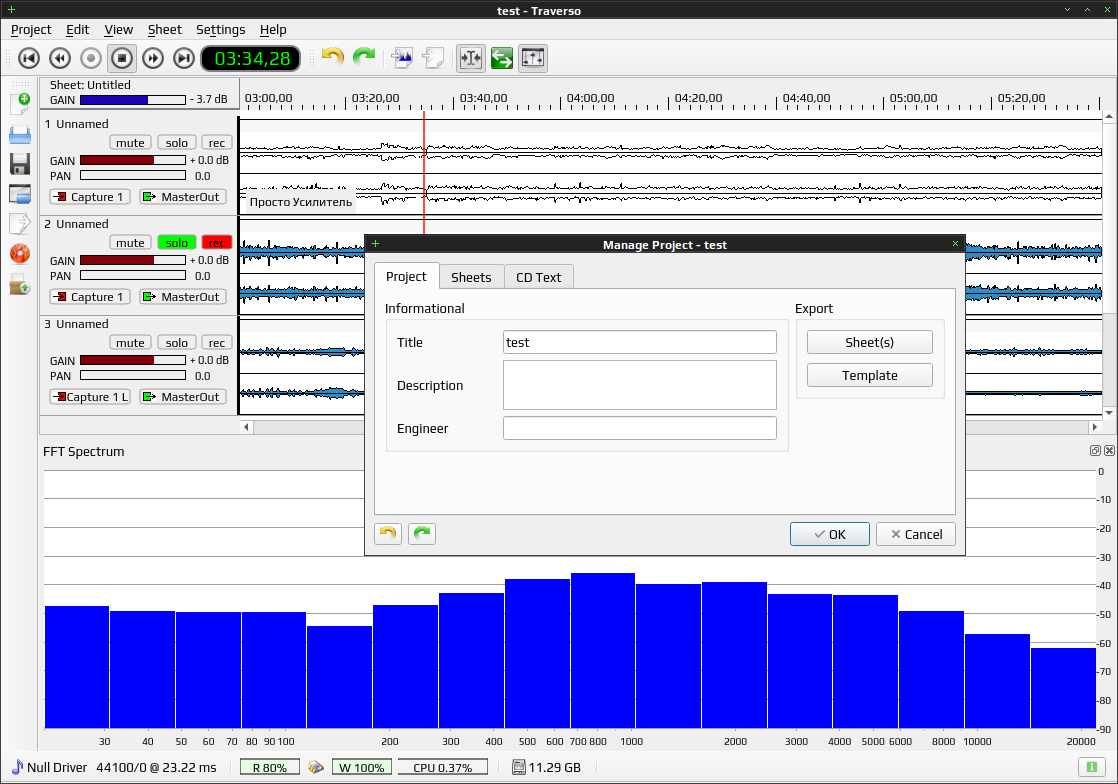Open the Settings menu
Viewport: 1118px width, 784px height.
[x=220, y=29]
